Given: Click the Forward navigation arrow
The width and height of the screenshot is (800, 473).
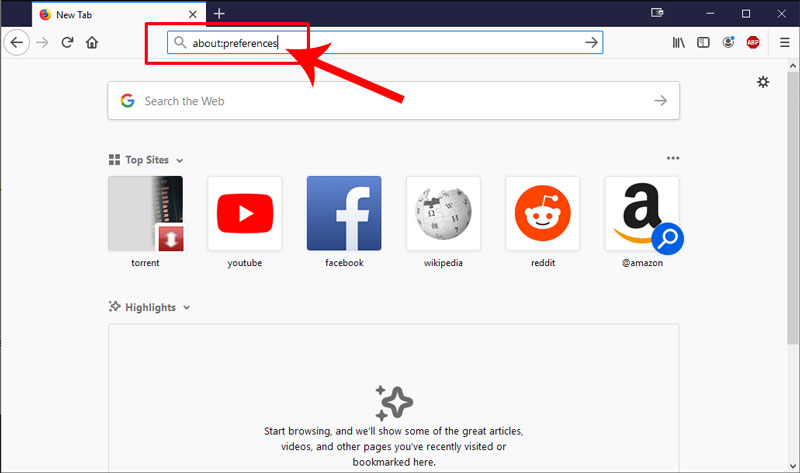Looking at the screenshot, I should point(42,42).
